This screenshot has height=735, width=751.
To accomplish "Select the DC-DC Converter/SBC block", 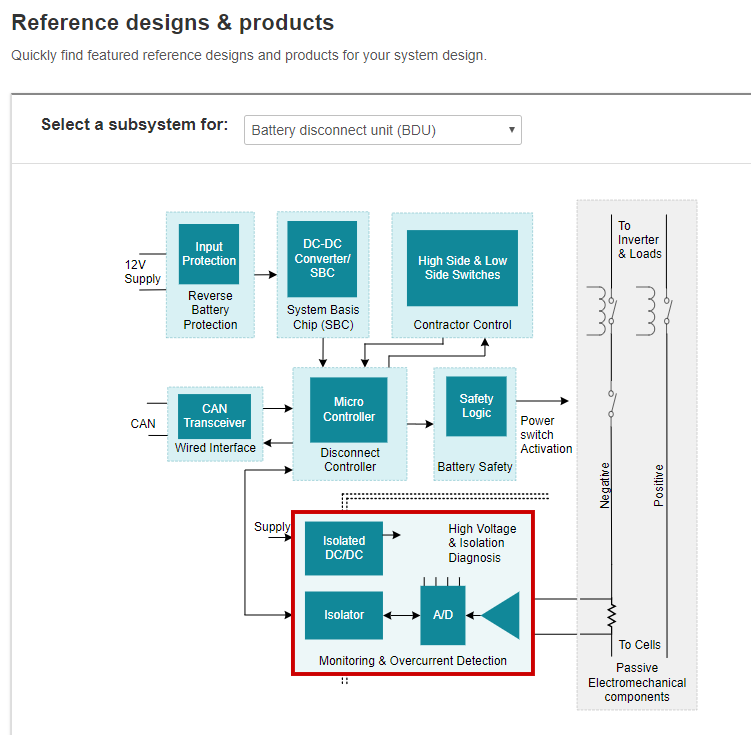I will [x=322, y=259].
